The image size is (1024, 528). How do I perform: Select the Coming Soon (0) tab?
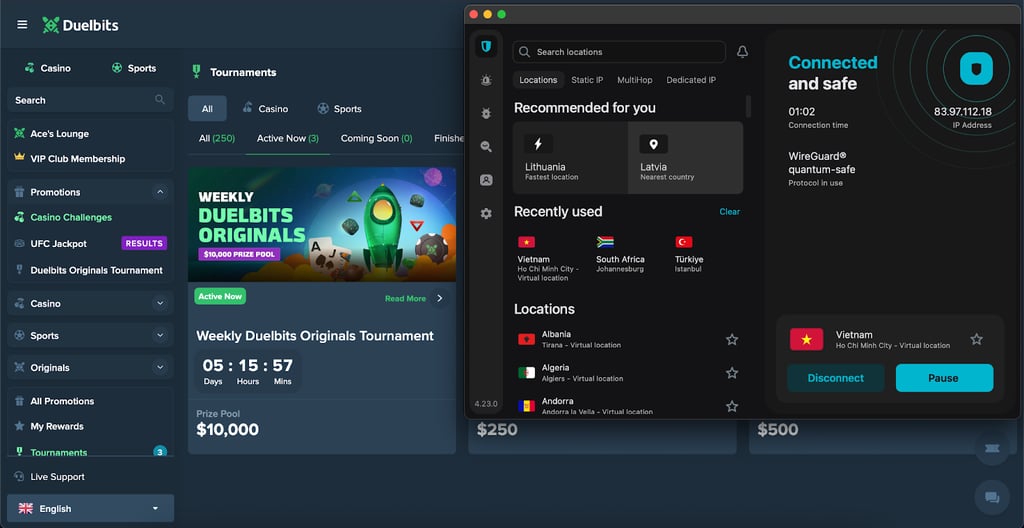point(376,139)
